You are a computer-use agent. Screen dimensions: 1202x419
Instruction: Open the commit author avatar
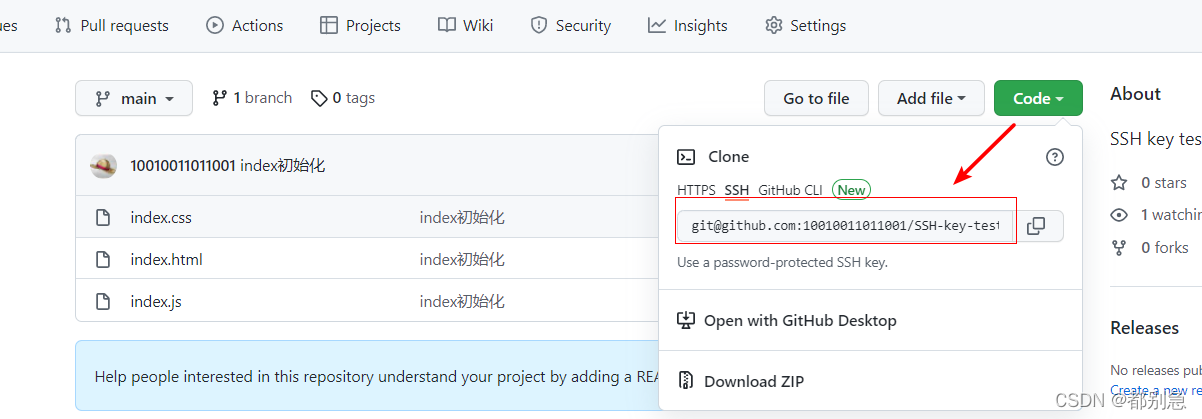pyautogui.click(x=104, y=166)
